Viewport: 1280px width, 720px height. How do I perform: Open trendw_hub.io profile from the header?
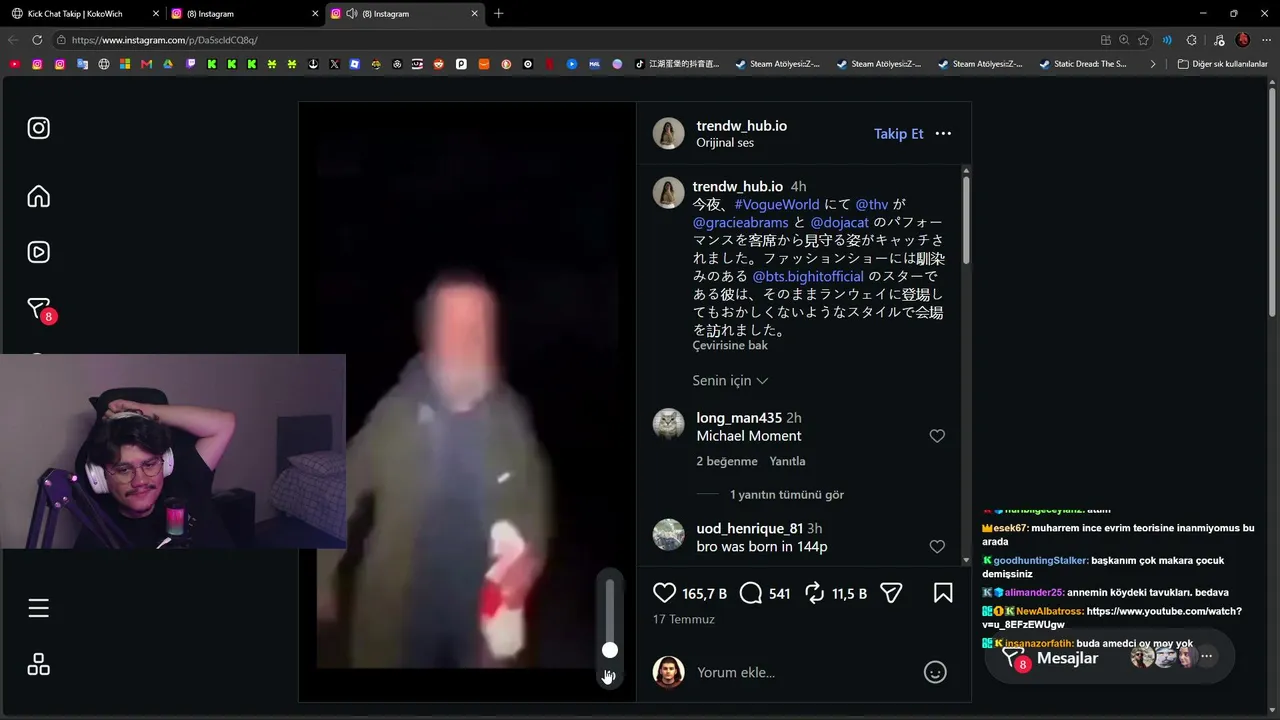pyautogui.click(x=741, y=126)
